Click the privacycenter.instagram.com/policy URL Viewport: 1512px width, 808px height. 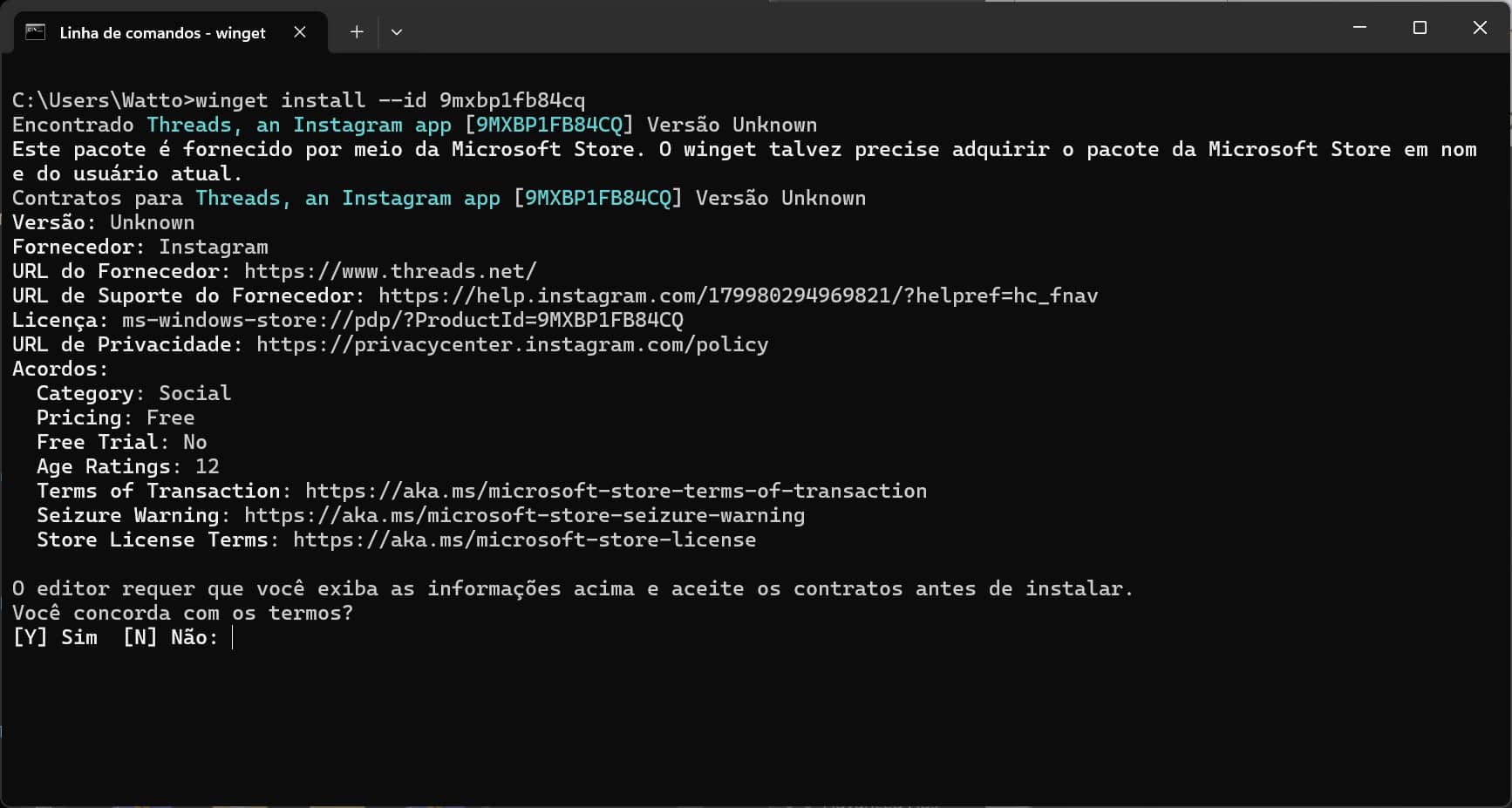(x=513, y=344)
